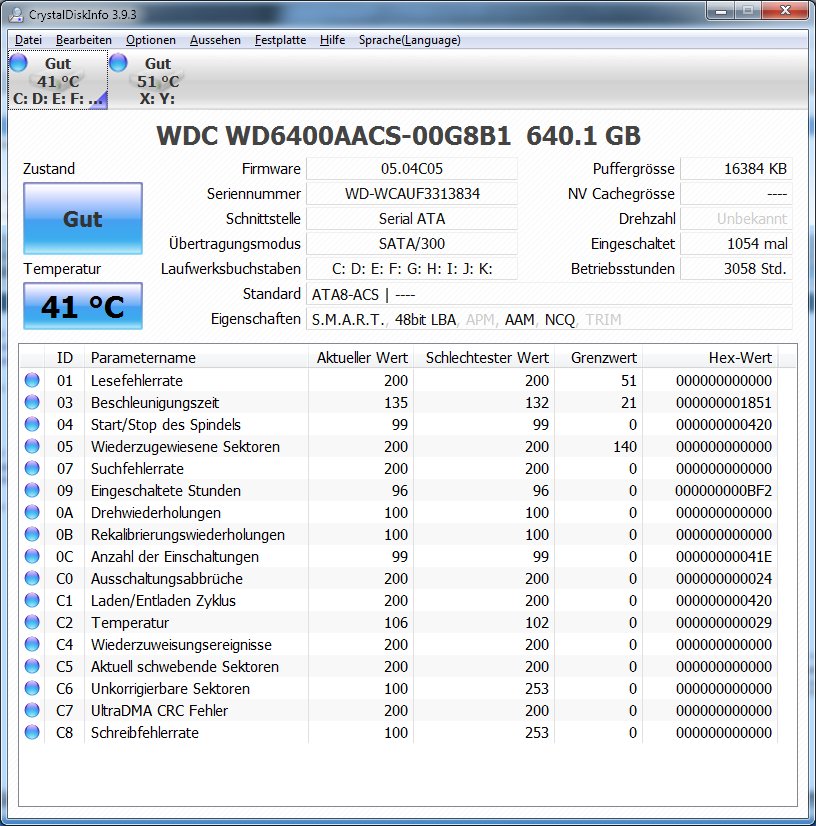Click the Eingeschaltet value 1054 mal
Viewport: 816px width, 826px height.
pos(736,244)
